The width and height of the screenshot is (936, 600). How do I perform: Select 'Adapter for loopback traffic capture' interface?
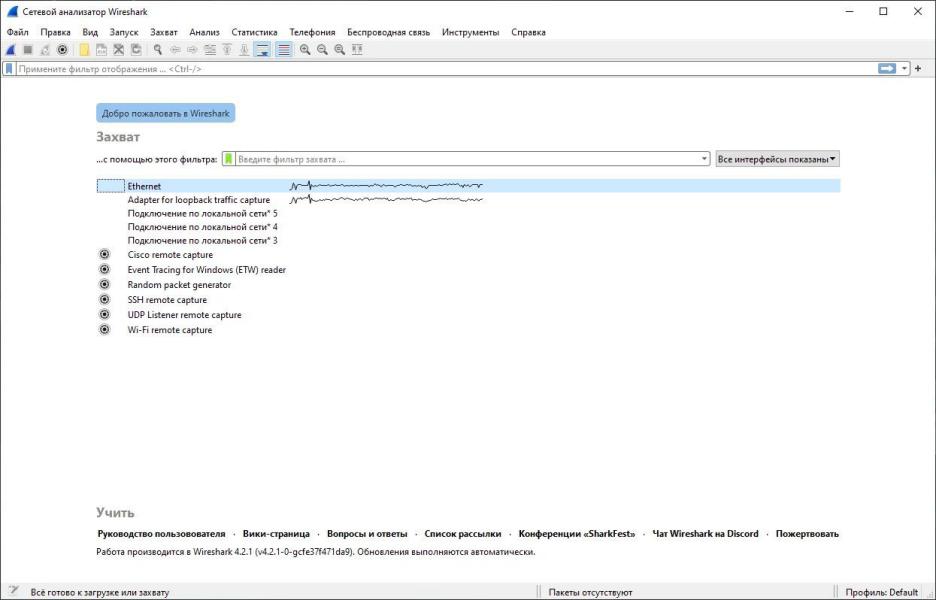coord(468,199)
